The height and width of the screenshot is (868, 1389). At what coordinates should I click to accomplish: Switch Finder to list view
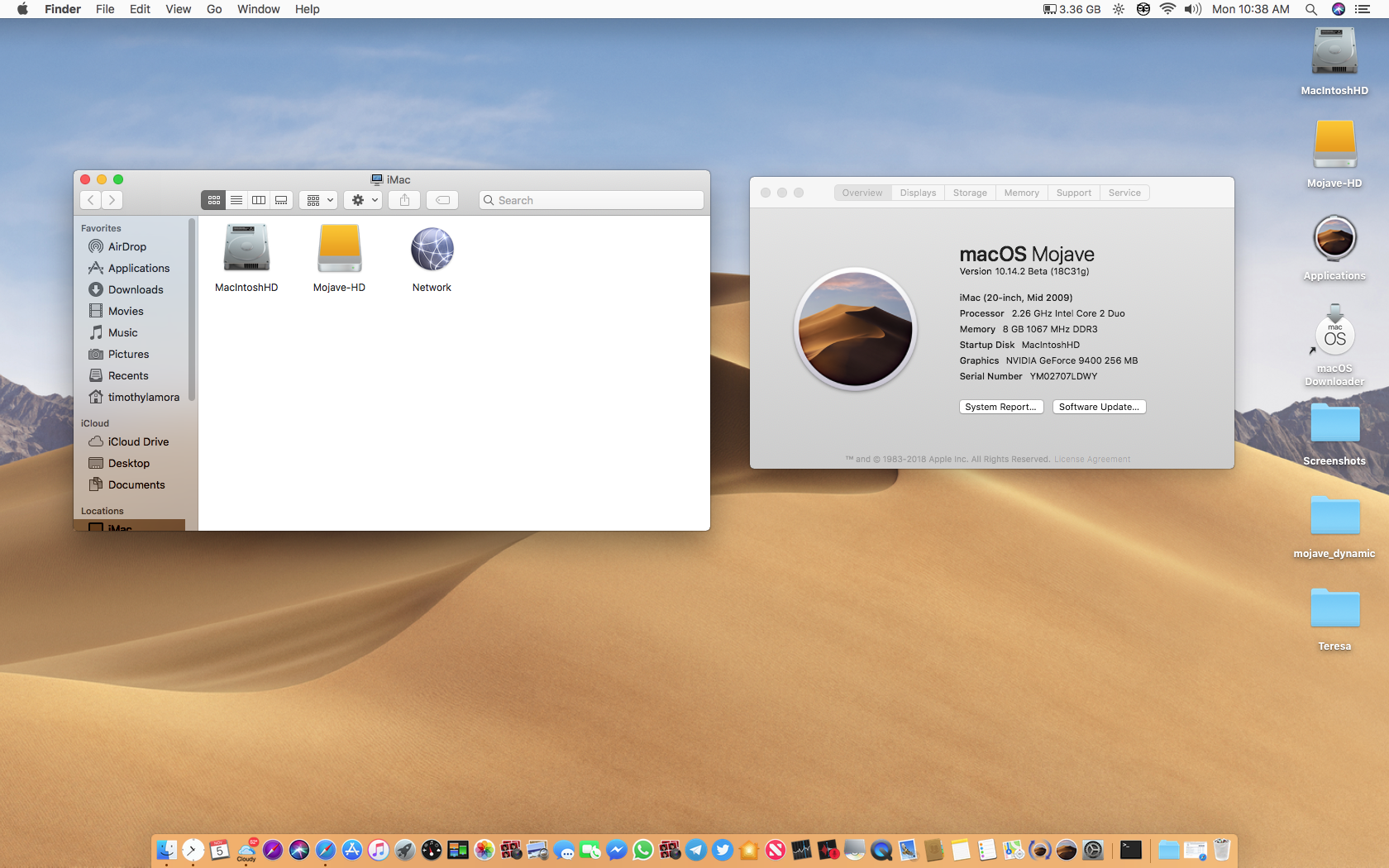236,200
